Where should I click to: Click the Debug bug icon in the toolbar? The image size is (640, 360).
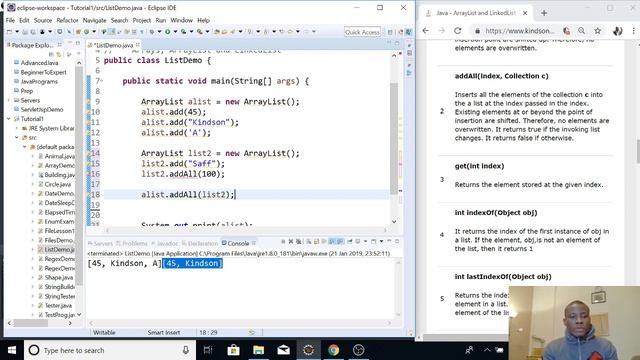(x=152, y=31)
